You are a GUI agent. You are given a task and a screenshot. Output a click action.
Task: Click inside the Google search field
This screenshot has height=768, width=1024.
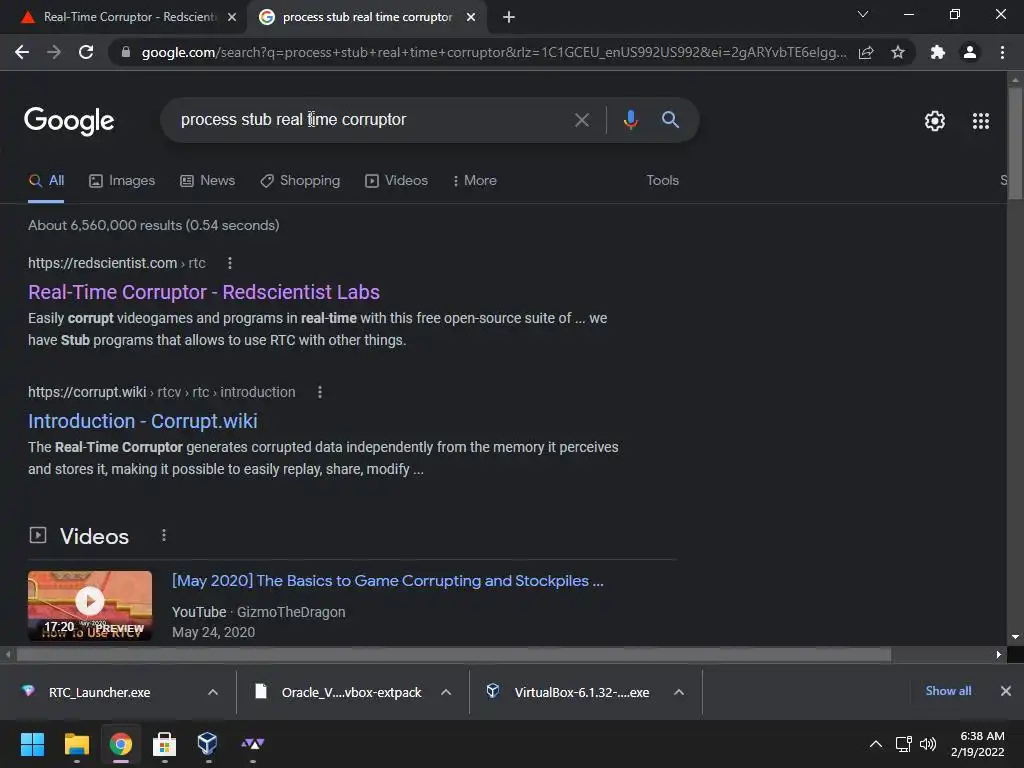372,120
